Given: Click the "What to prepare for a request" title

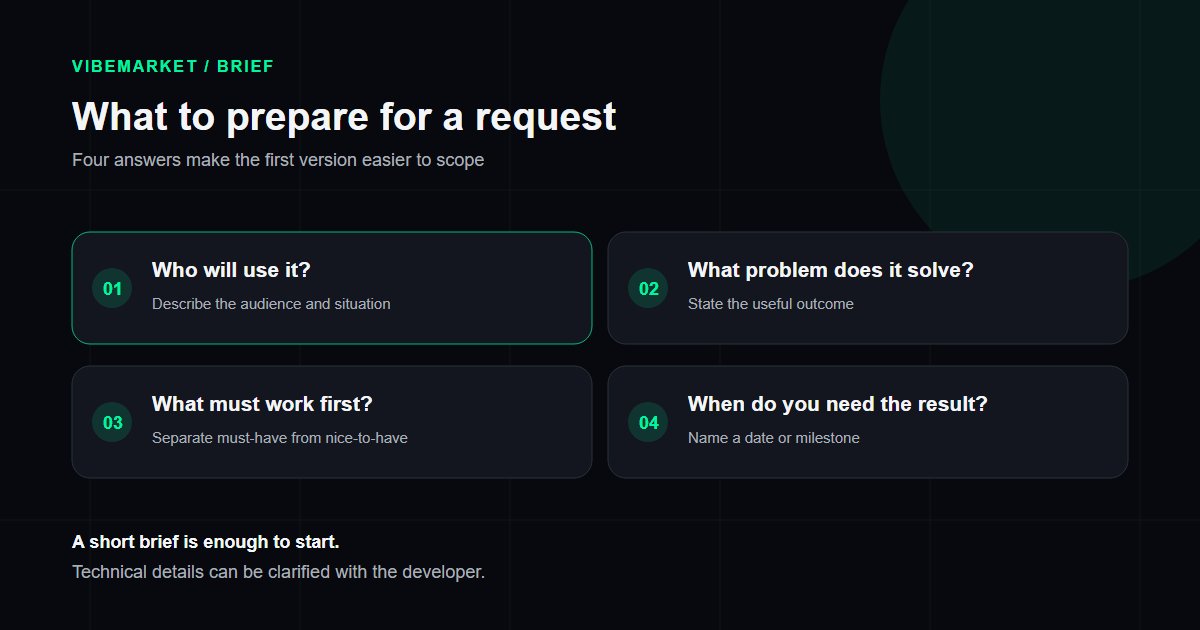Looking at the screenshot, I should click(x=344, y=117).
